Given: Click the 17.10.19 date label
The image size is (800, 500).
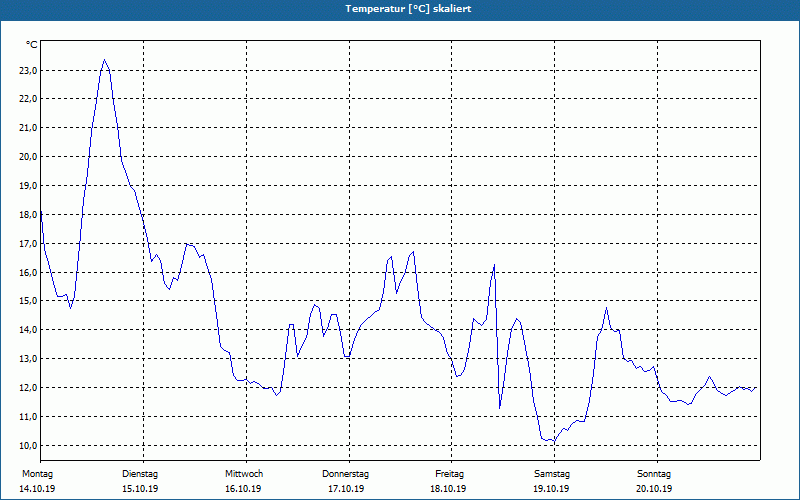Looking at the screenshot, I should click(346, 489).
